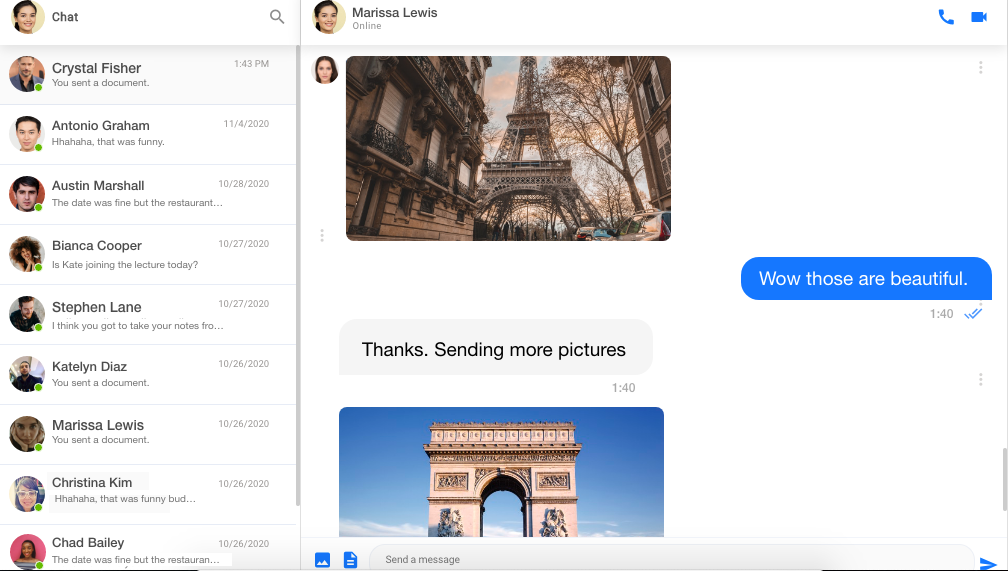Click the "10/28/2020" date
The image size is (1008, 571).
click(244, 183)
